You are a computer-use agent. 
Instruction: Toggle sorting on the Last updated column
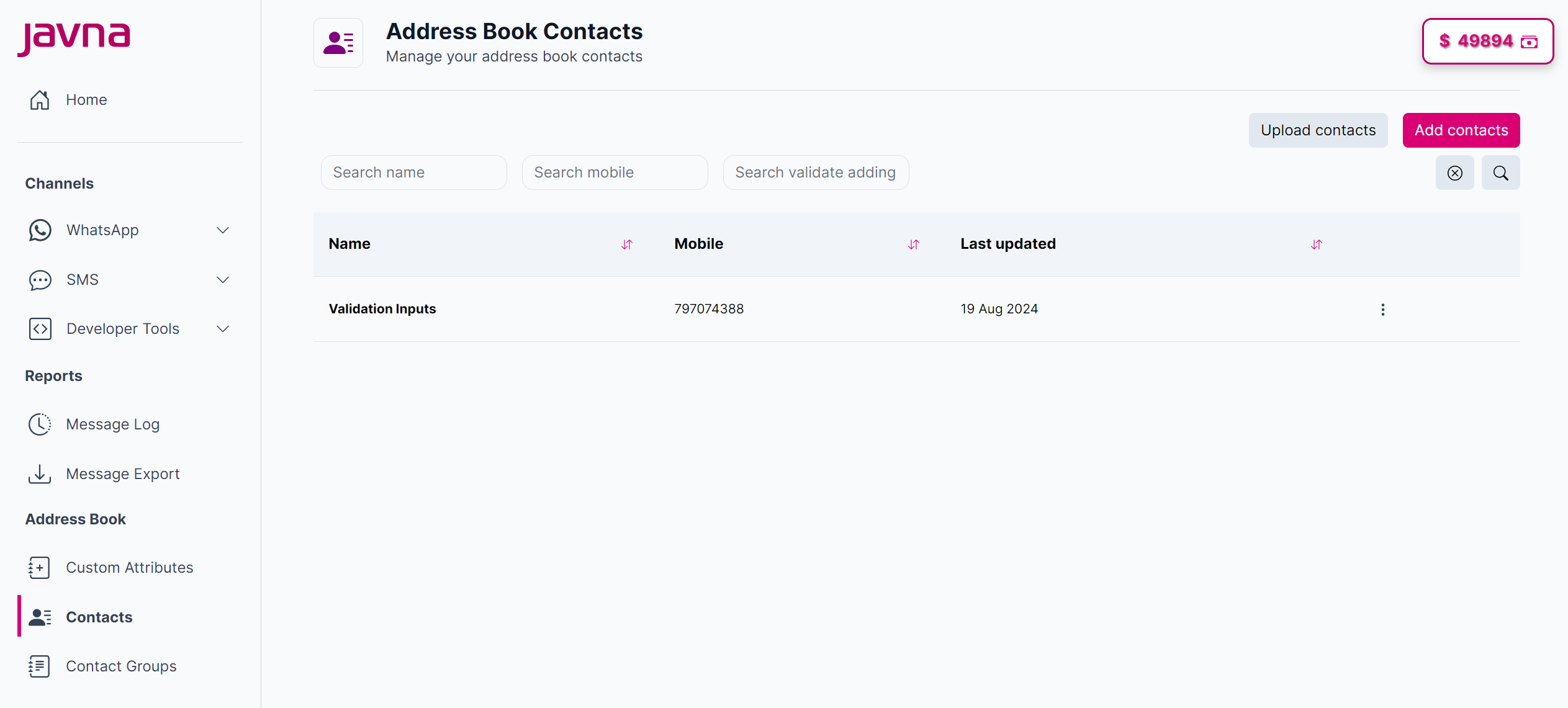tap(1316, 244)
